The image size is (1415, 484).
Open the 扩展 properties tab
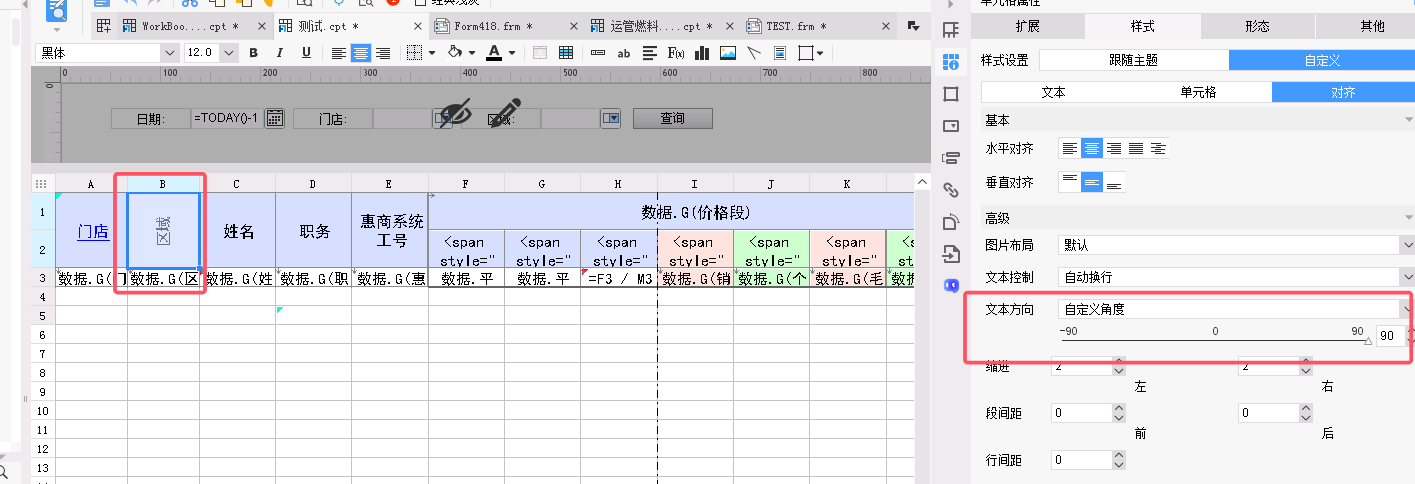[x=1027, y=26]
